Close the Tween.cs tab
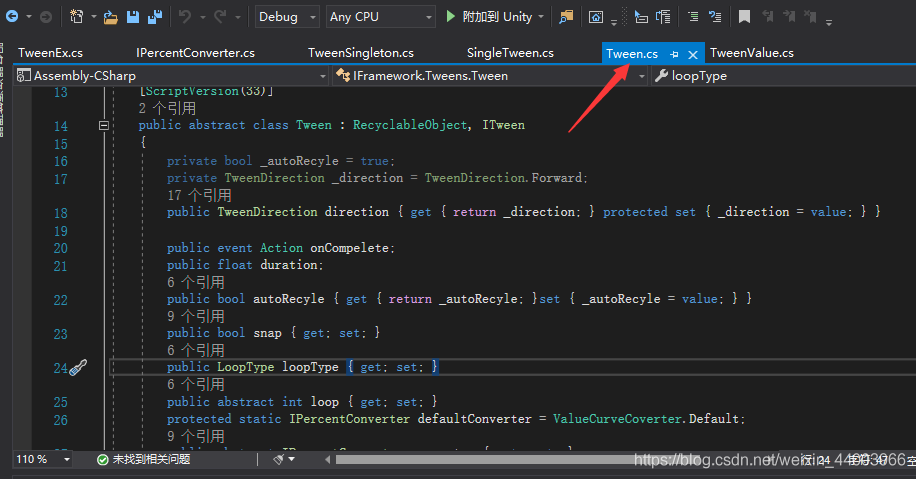Screen dimensions: 916x479 click(x=693, y=54)
